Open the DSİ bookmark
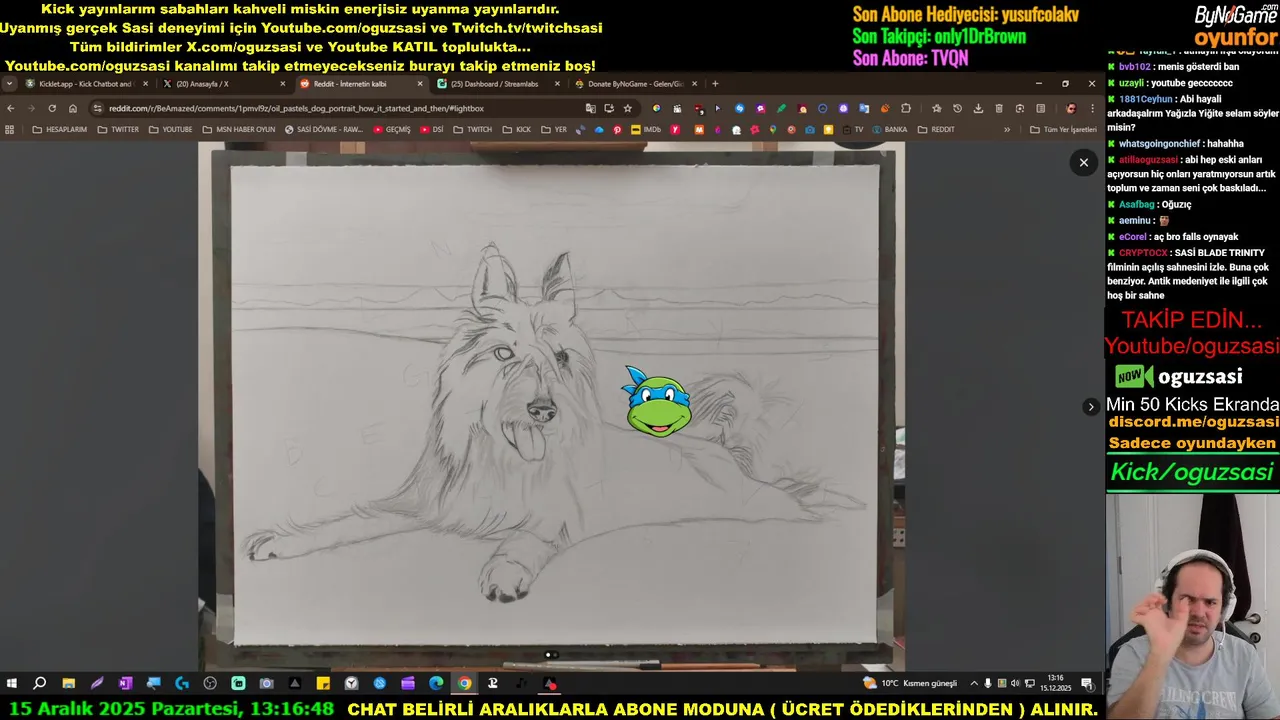1280x720 pixels. click(x=432, y=129)
